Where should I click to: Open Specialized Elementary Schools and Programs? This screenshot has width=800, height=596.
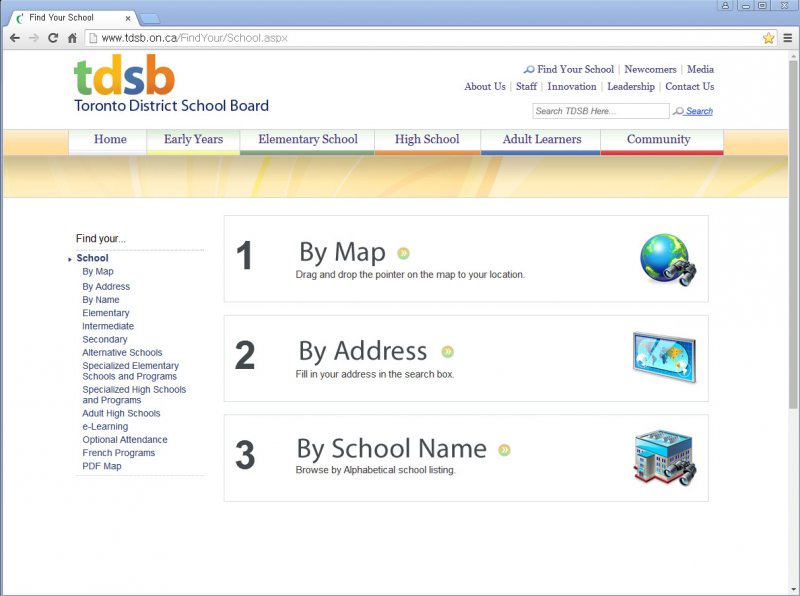point(131,371)
